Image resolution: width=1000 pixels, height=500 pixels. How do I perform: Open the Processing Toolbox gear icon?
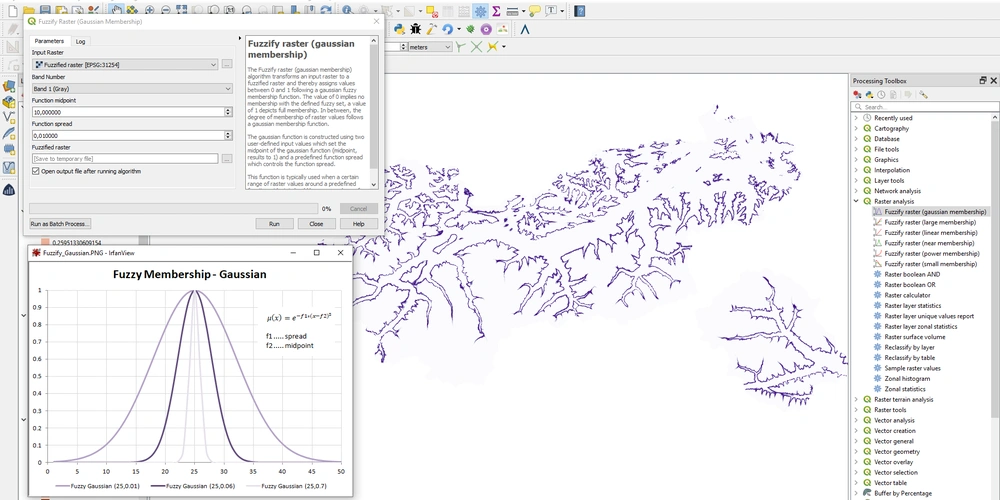point(480,11)
